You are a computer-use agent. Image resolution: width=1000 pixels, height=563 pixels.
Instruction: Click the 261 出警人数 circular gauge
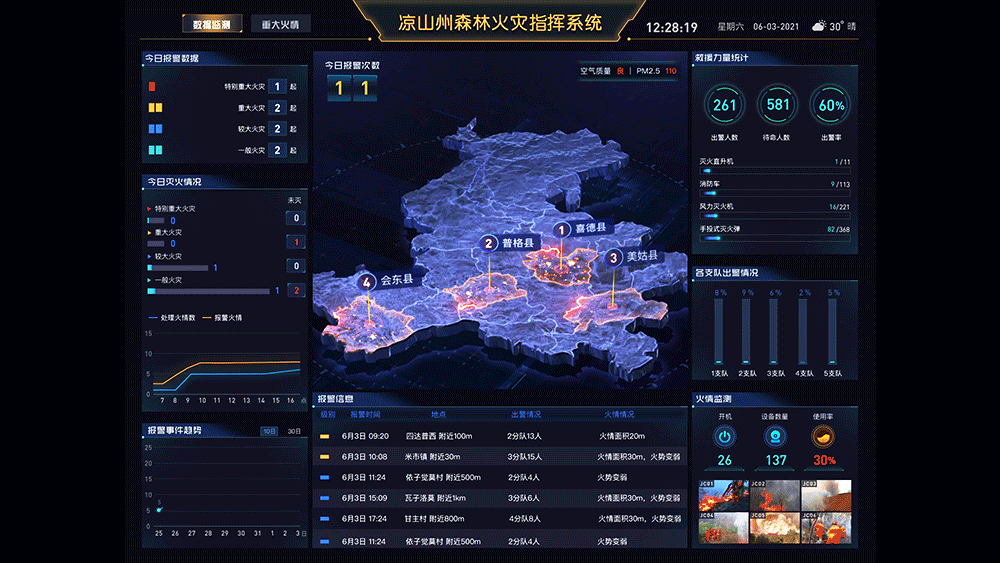724,105
